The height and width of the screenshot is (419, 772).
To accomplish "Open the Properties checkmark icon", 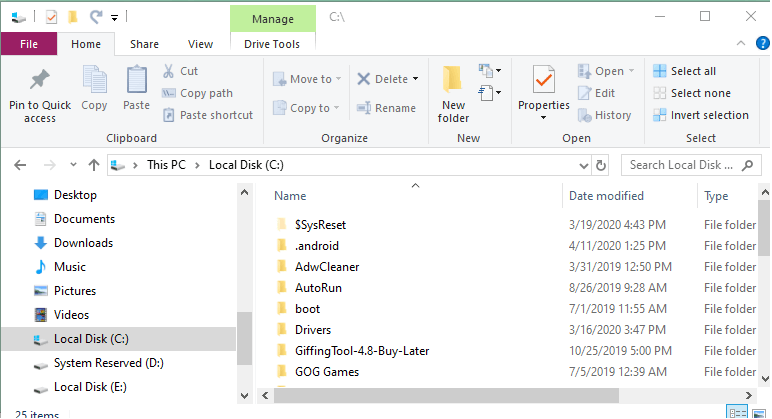I will (x=544, y=79).
